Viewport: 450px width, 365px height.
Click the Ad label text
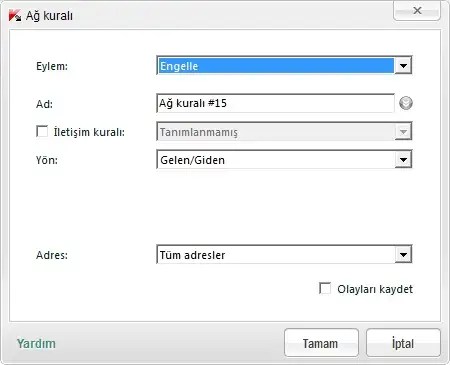tap(44, 104)
